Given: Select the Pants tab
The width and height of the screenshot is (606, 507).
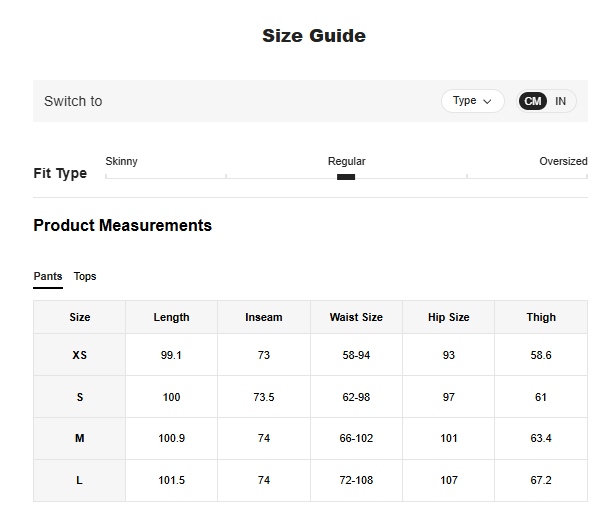Looking at the screenshot, I should tap(47, 276).
